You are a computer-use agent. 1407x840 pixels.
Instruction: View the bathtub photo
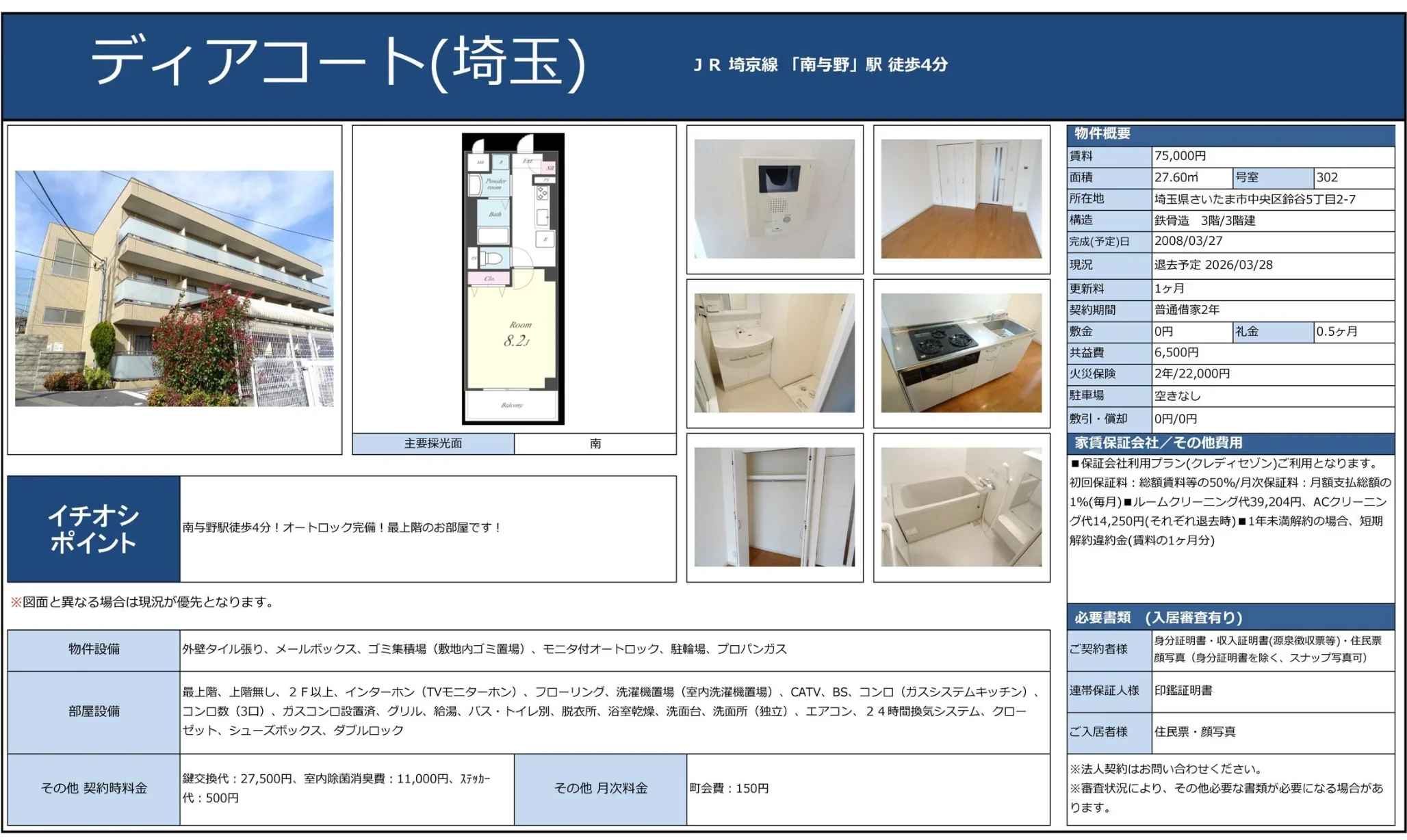[x=961, y=507]
